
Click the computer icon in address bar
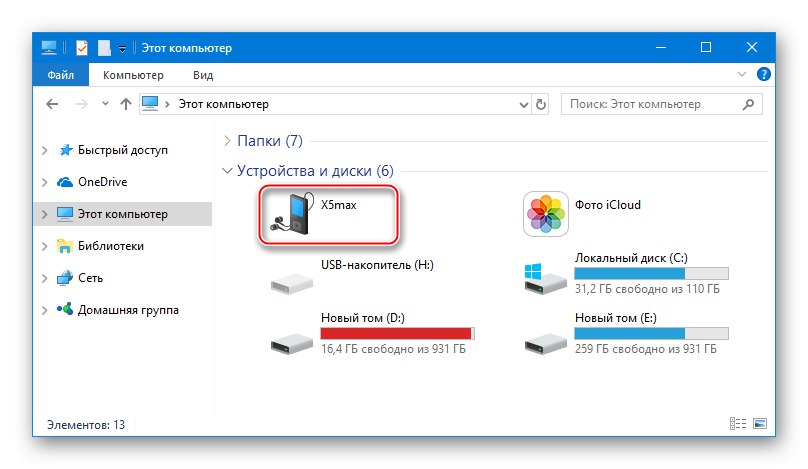click(x=150, y=104)
